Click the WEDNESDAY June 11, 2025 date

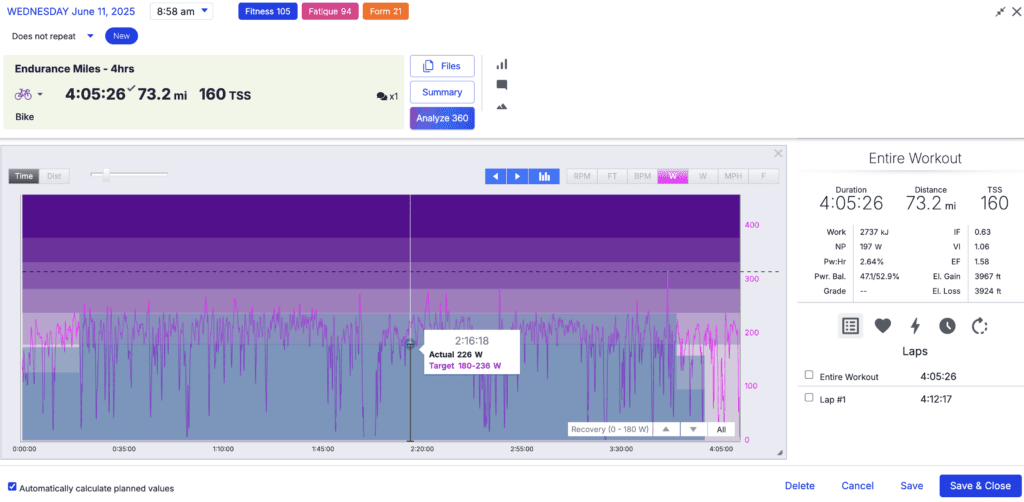pyautogui.click(x=73, y=11)
